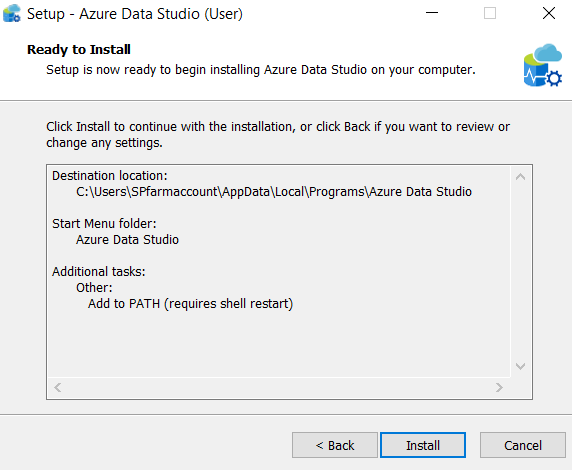Viewport: 572px width, 470px height.
Task: Click the 'Destination location:' label
Action: (x=109, y=176)
